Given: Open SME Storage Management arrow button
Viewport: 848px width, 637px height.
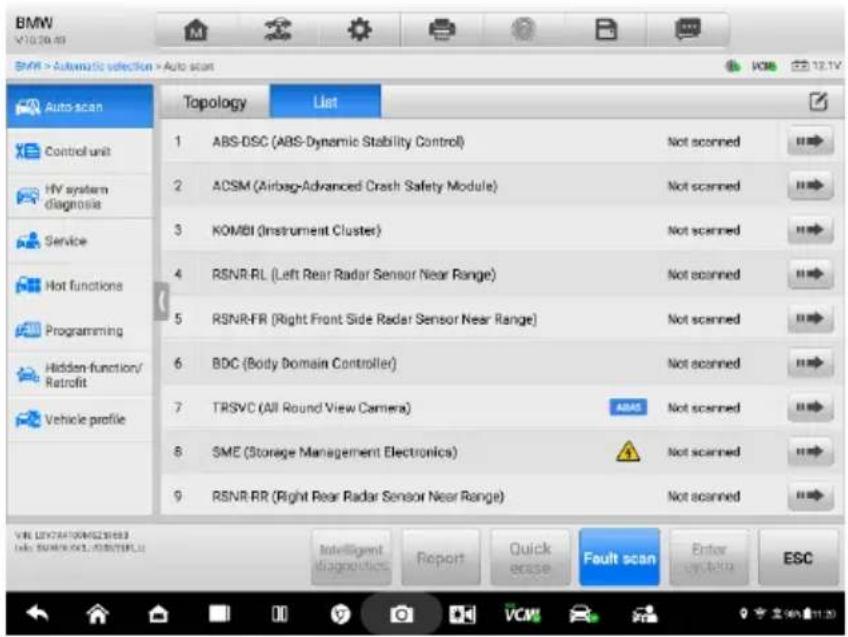Looking at the screenshot, I should [x=810, y=452].
